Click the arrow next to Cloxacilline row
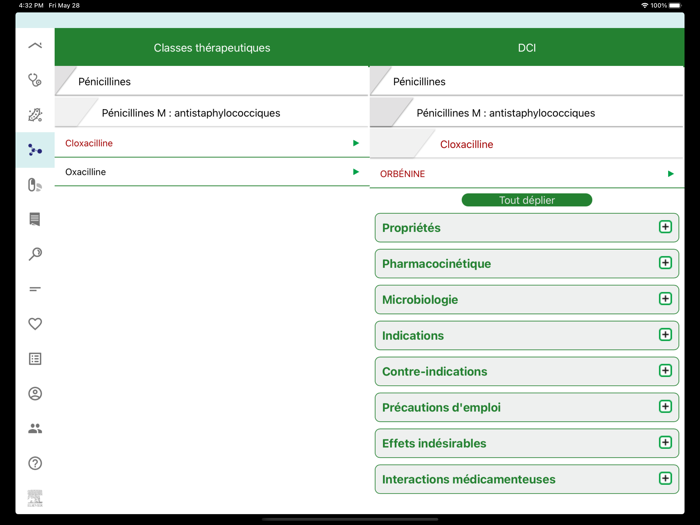Screen dimensions: 700x525 356,143
